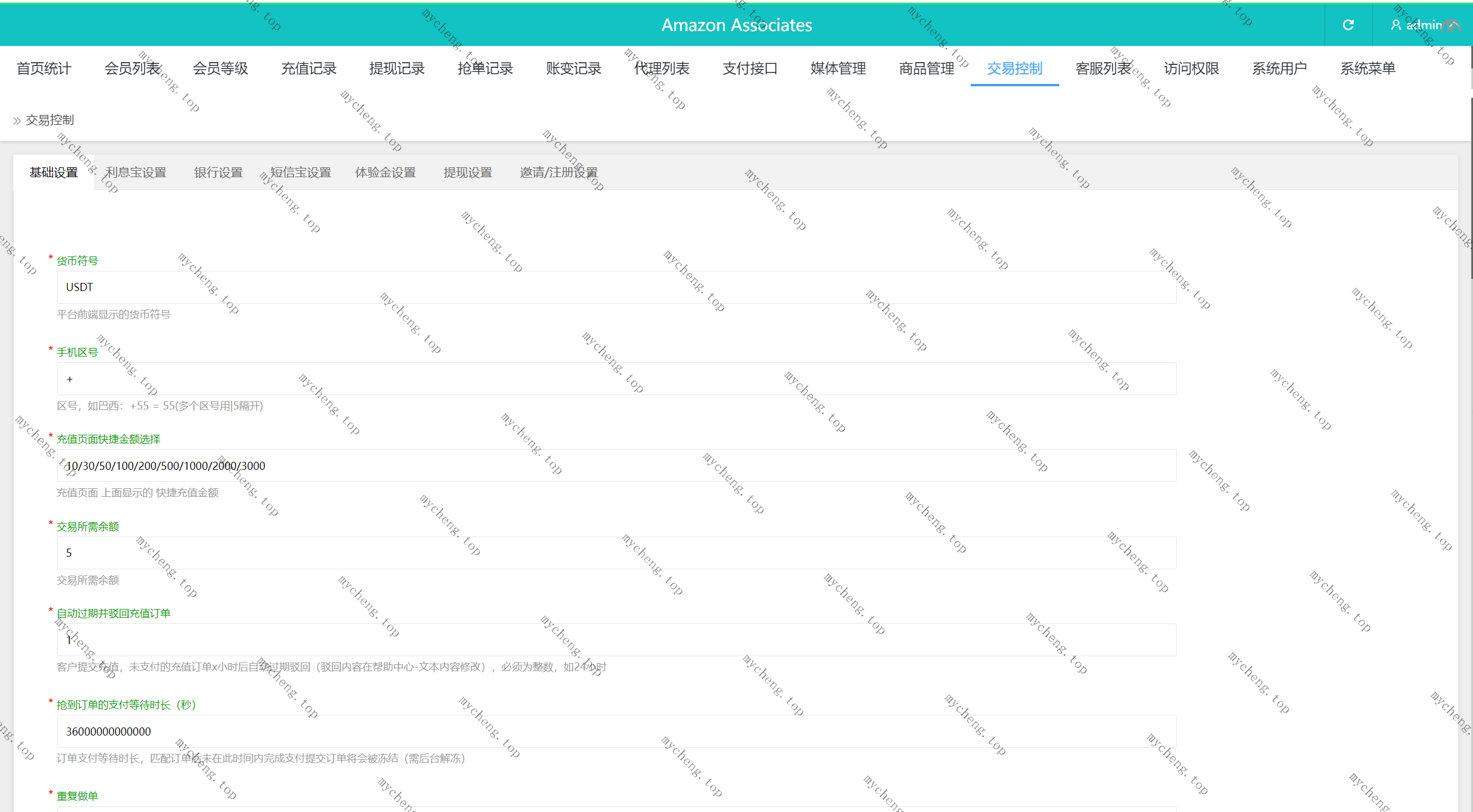Image resolution: width=1473 pixels, height=812 pixels.
Task: Click the 交易所需余额 input field
Action: [x=616, y=553]
